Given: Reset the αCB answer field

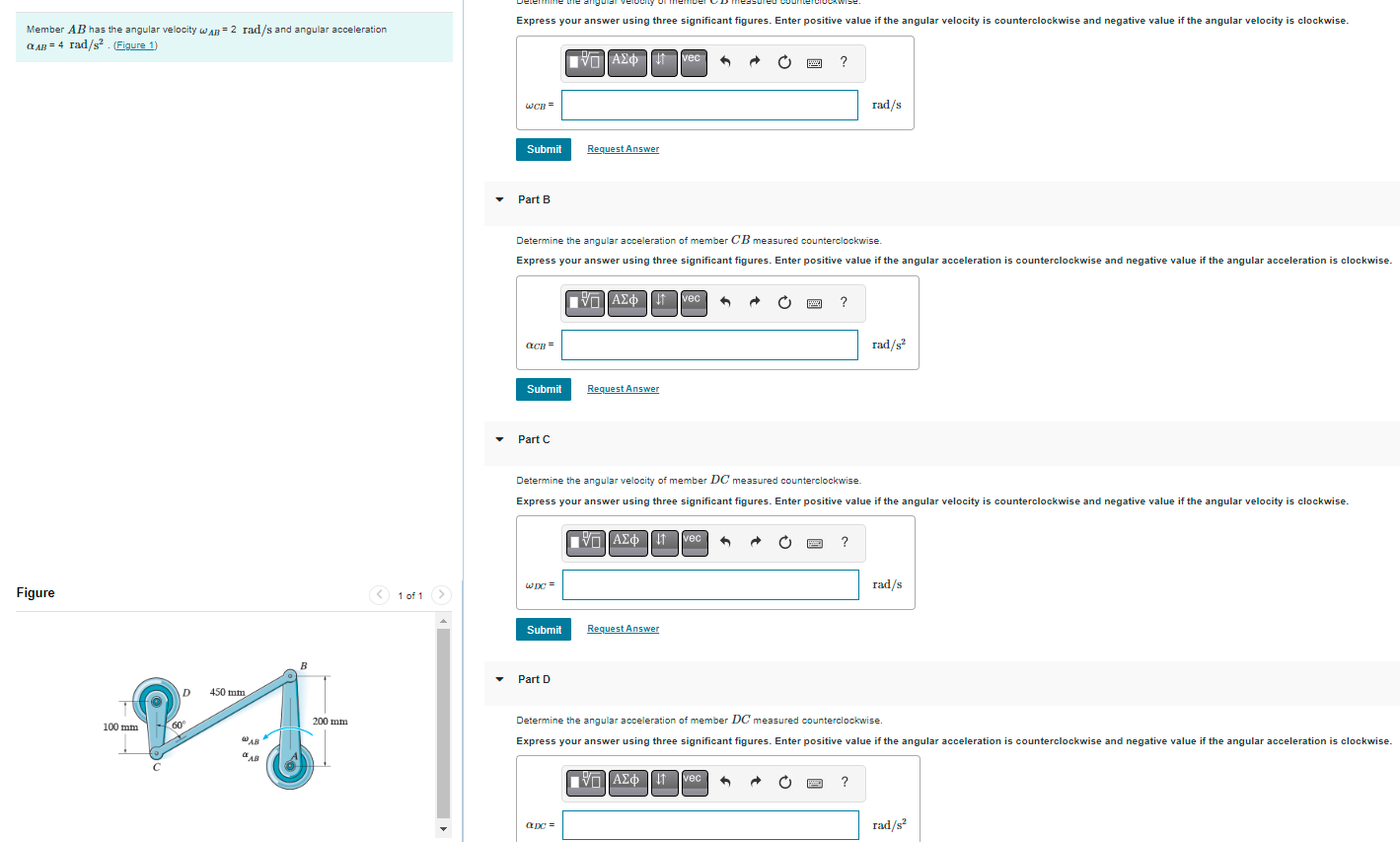Looking at the screenshot, I should point(784,302).
